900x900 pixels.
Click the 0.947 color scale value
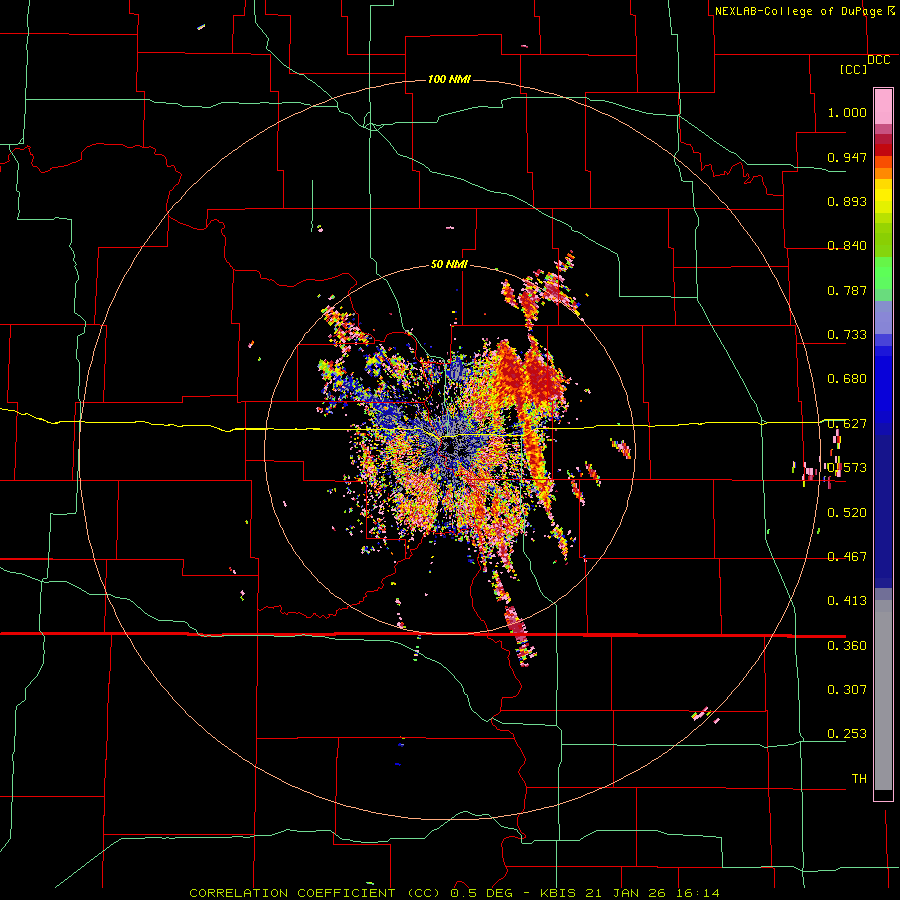click(847, 157)
